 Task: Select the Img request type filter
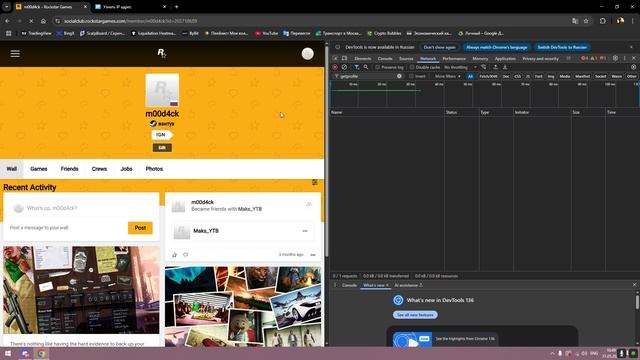coord(551,76)
